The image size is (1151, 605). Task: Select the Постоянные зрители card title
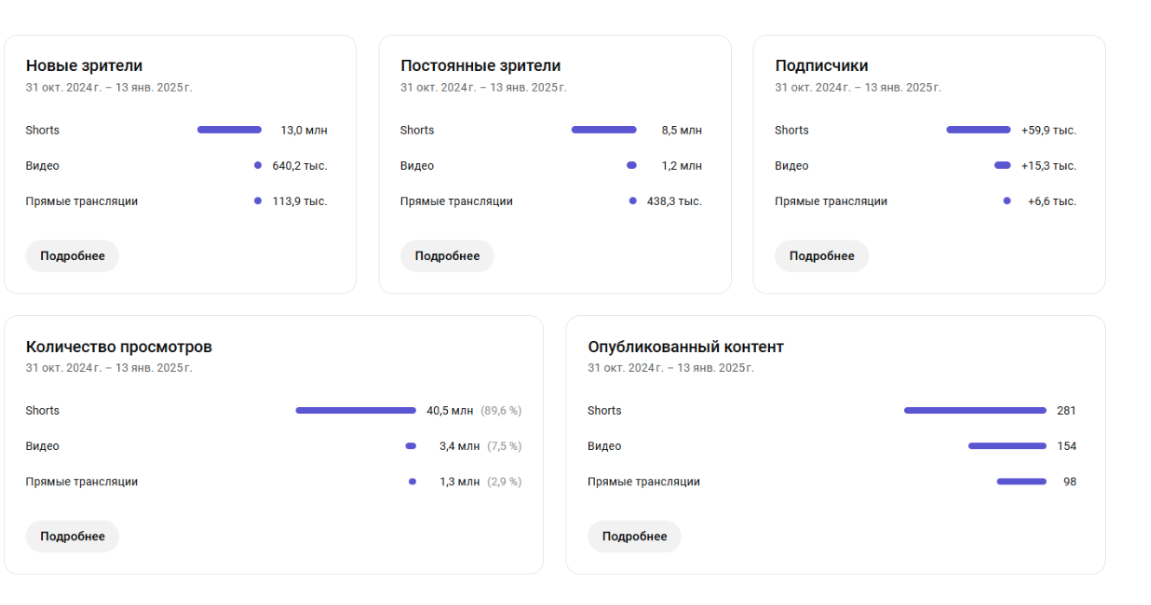pyautogui.click(x=480, y=65)
